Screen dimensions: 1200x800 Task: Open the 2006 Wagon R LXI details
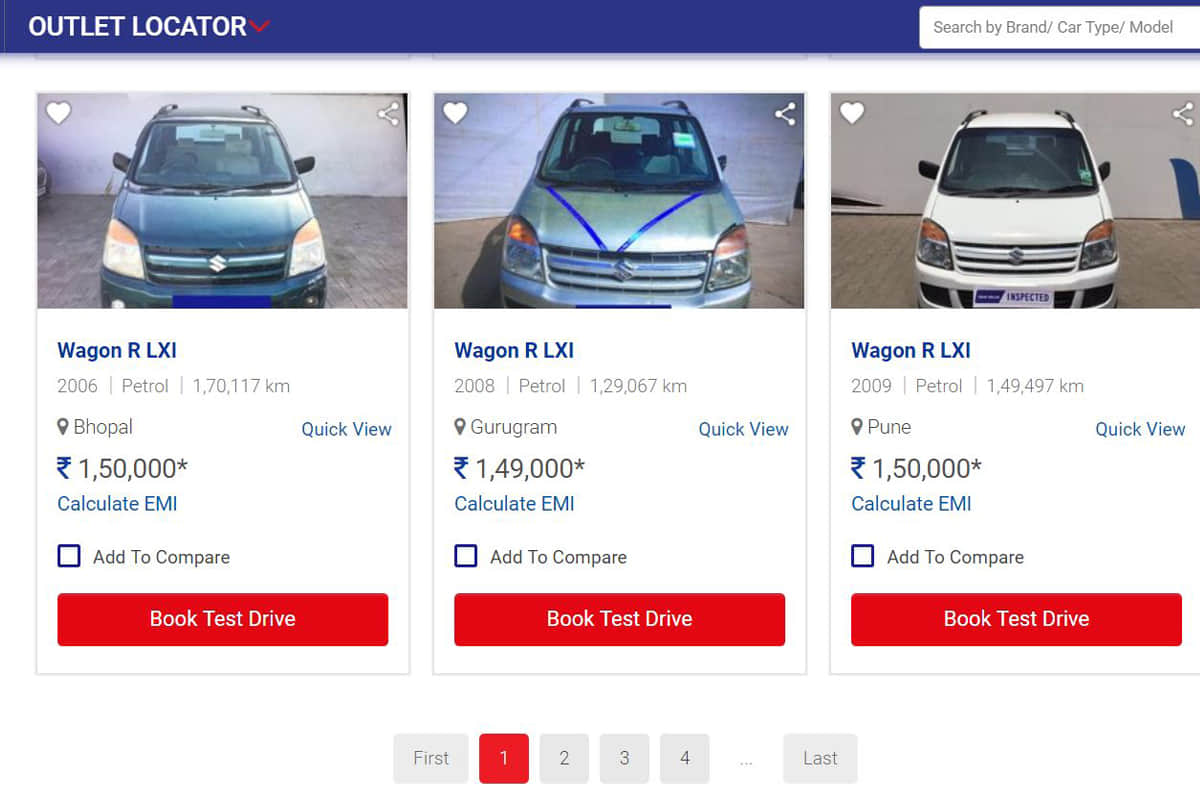[x=116, y=350]
